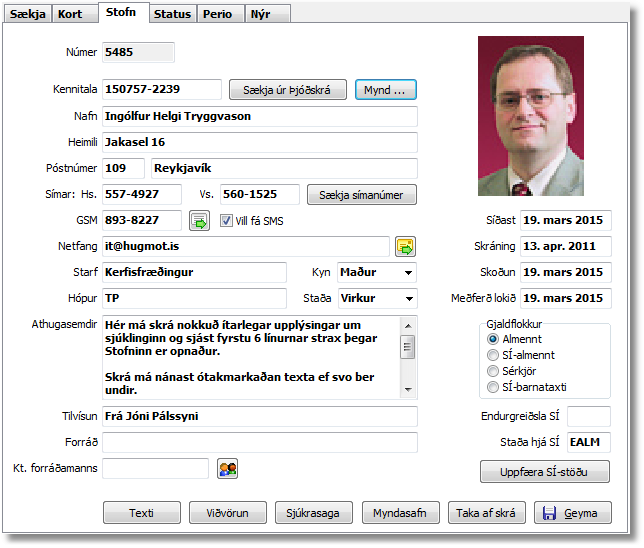Click the Staða hjá SÍ field showing EALM

[589, 442]
